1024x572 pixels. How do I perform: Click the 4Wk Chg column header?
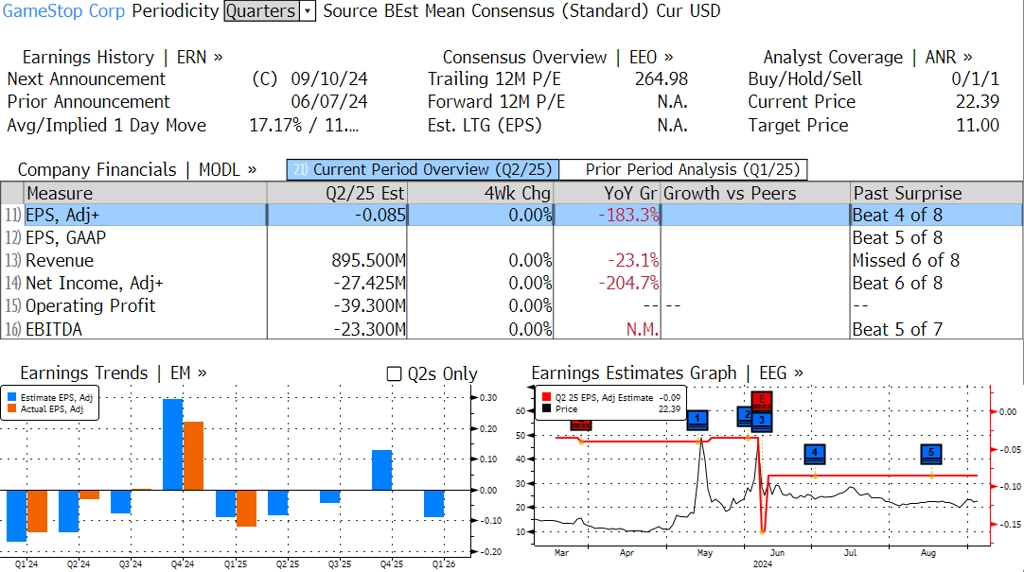click(480, 193)
